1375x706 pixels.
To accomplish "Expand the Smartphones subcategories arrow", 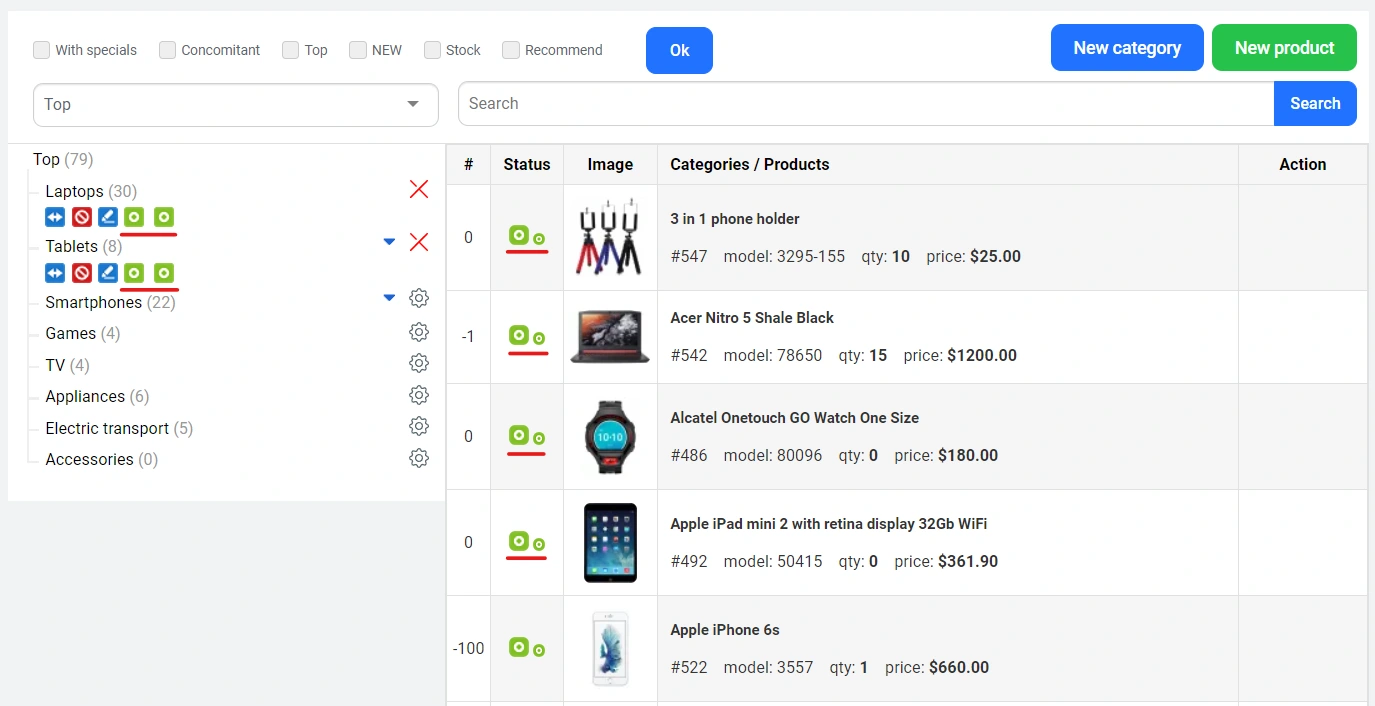I will coord(390,298).
